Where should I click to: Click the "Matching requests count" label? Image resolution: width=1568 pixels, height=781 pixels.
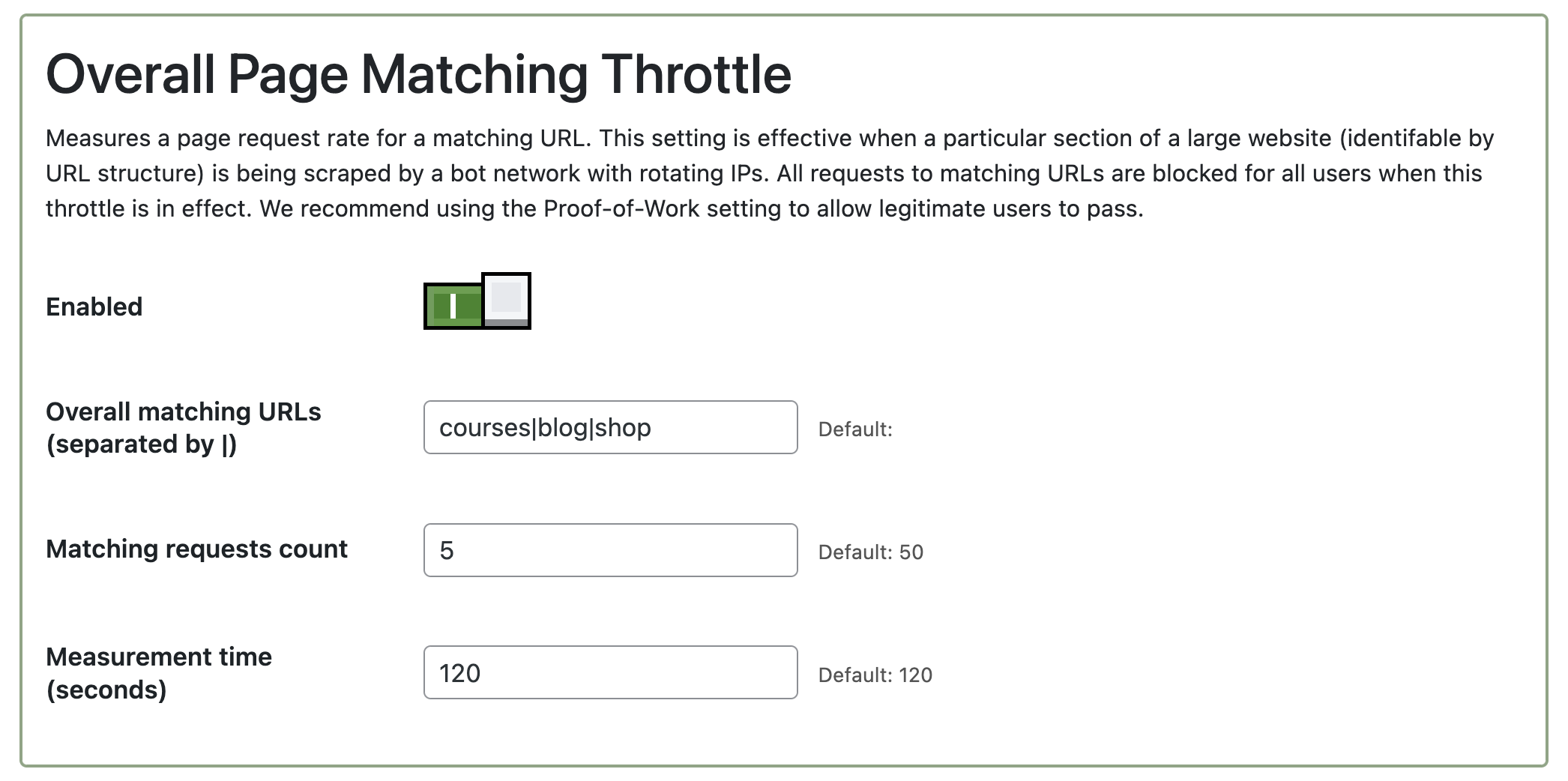point(196,549)
